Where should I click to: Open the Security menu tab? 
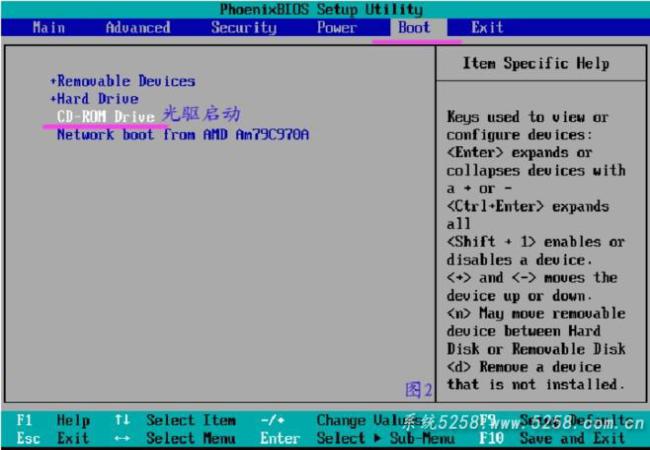coord(243,28)
